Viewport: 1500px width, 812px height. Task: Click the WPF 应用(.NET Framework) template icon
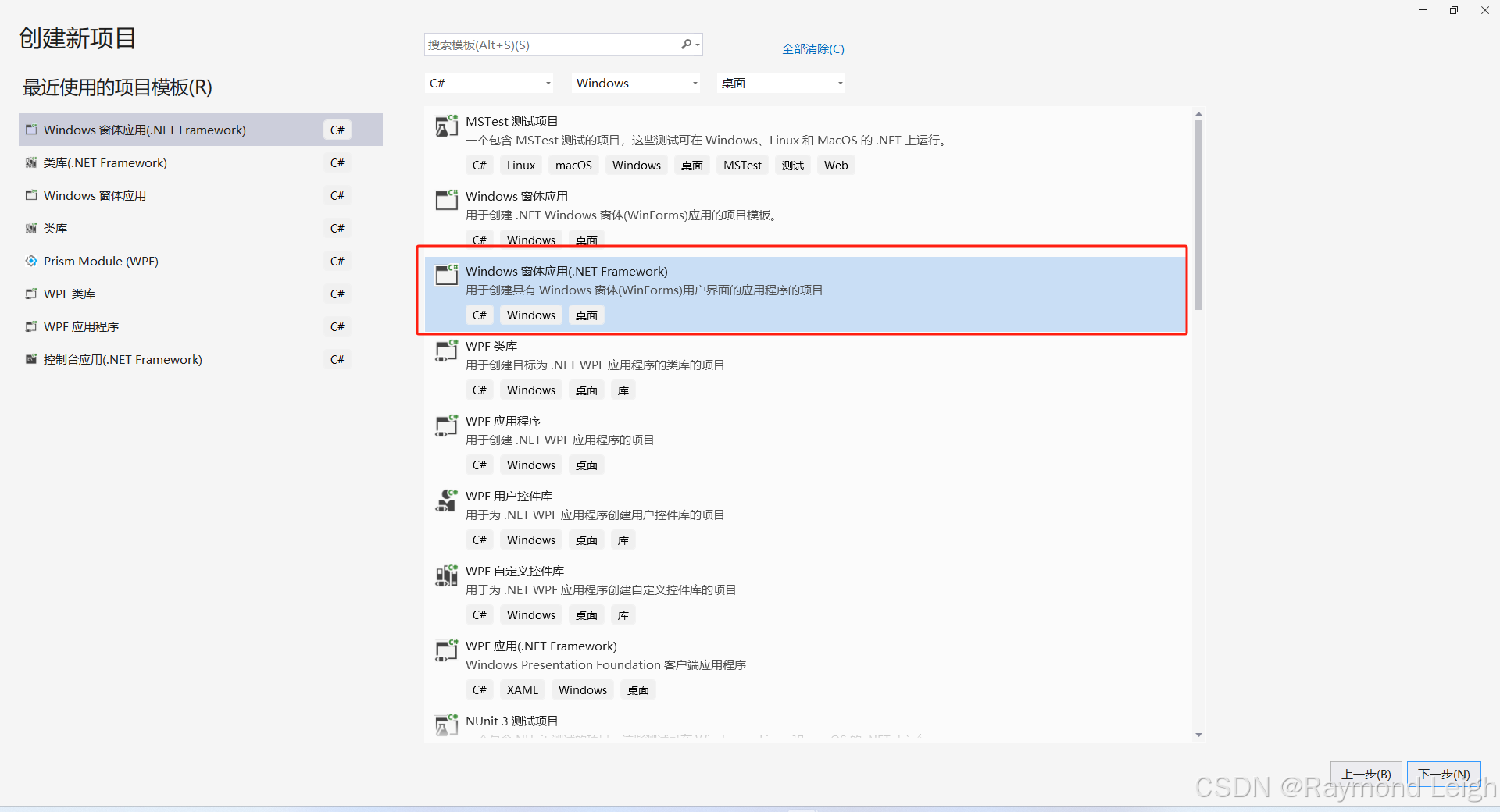pos(446,650)
